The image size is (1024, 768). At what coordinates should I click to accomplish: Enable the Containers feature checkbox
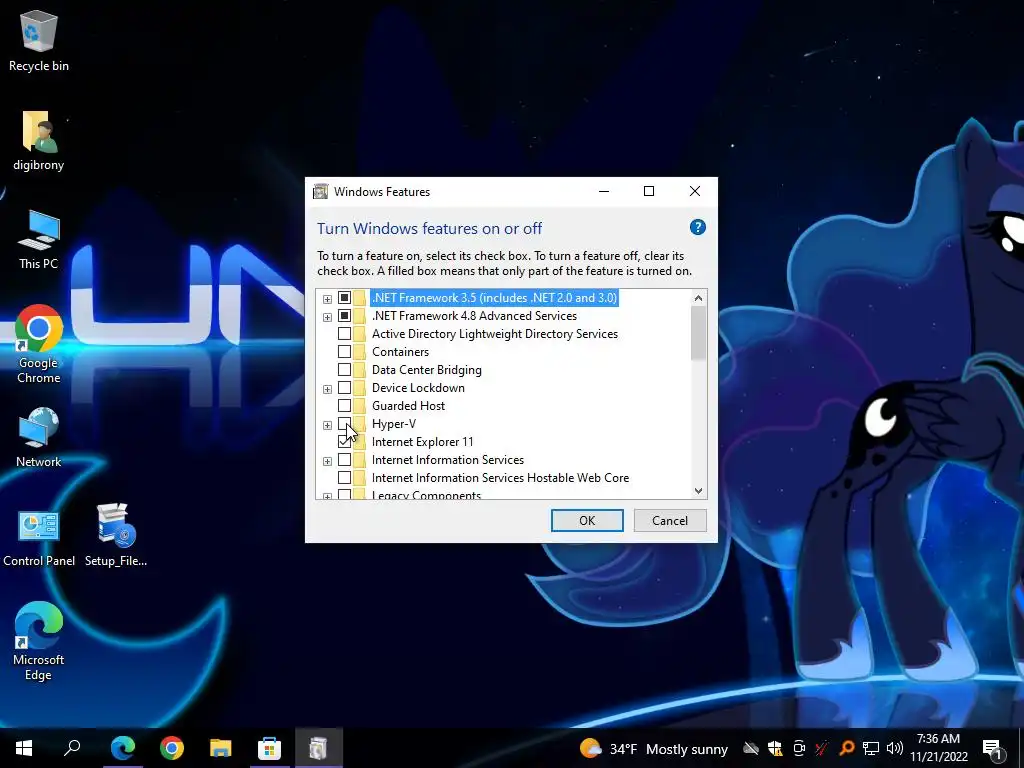pos(344,352)
